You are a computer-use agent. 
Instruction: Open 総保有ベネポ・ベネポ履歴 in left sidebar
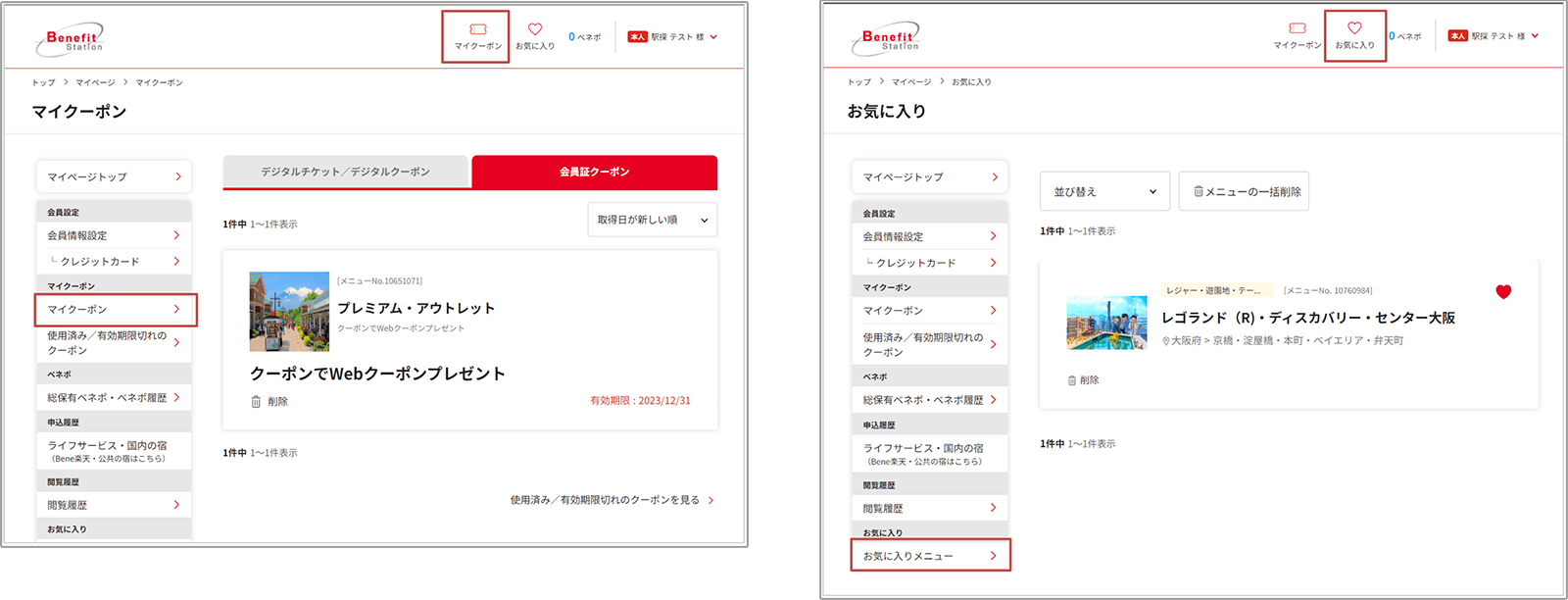[114, 398]
